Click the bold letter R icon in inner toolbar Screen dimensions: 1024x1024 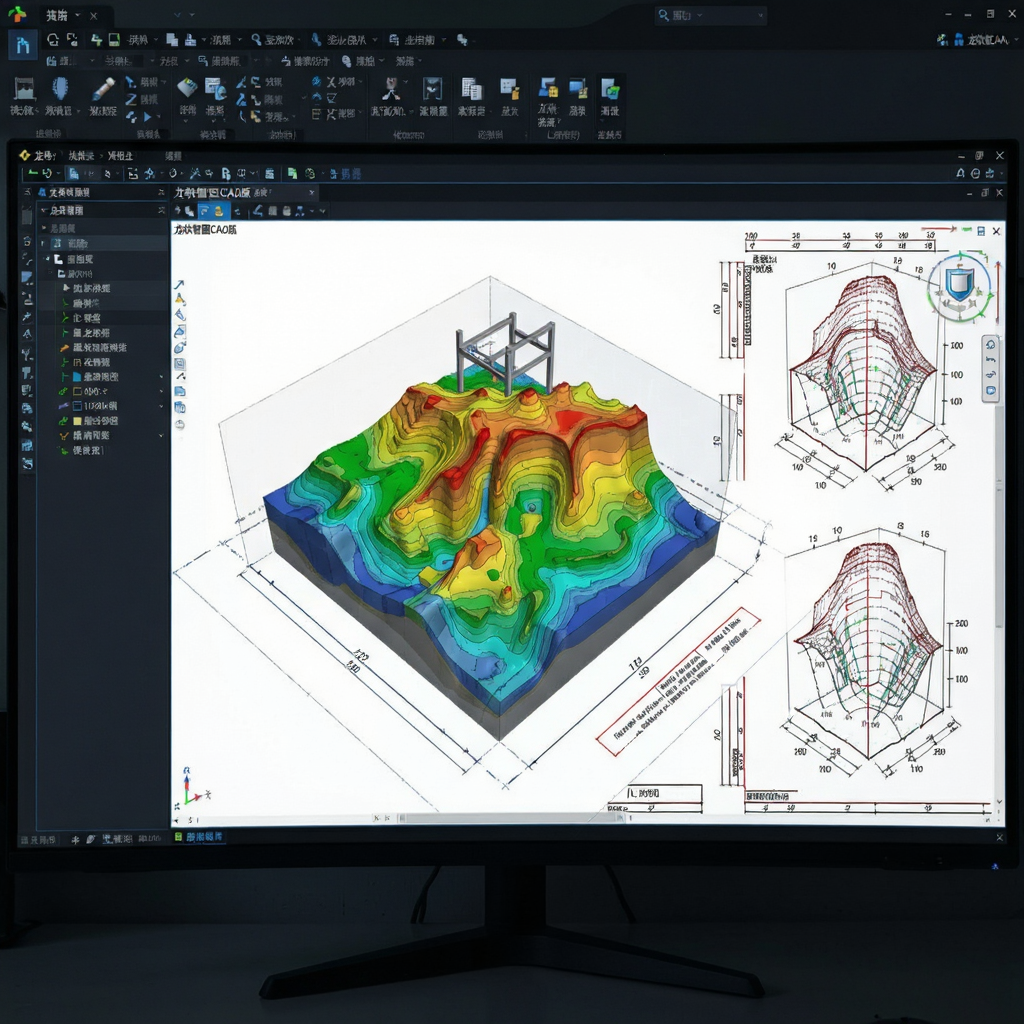point(225,174)
